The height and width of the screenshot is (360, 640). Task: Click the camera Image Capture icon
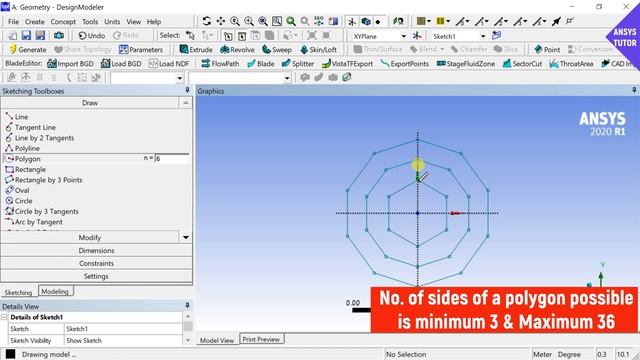coord(58,36)
